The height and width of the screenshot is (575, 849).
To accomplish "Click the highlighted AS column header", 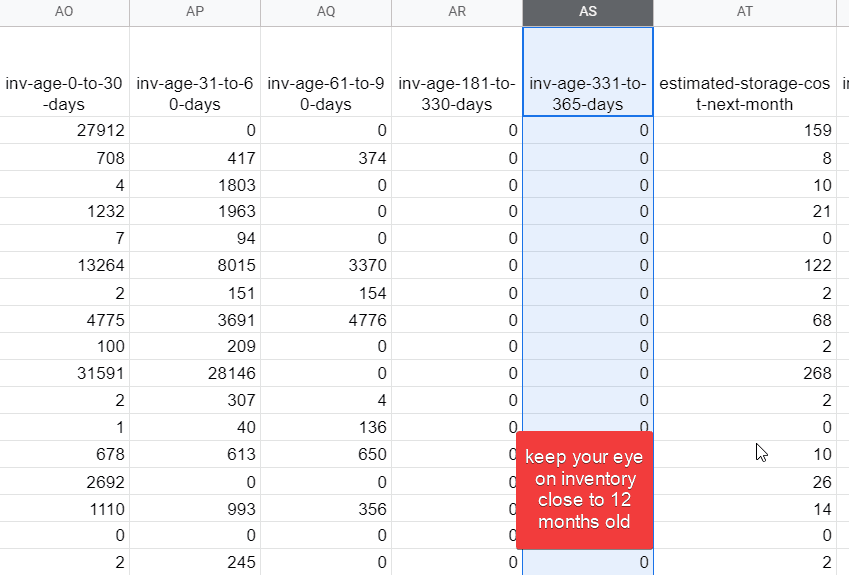I will (x=588, y=13).
